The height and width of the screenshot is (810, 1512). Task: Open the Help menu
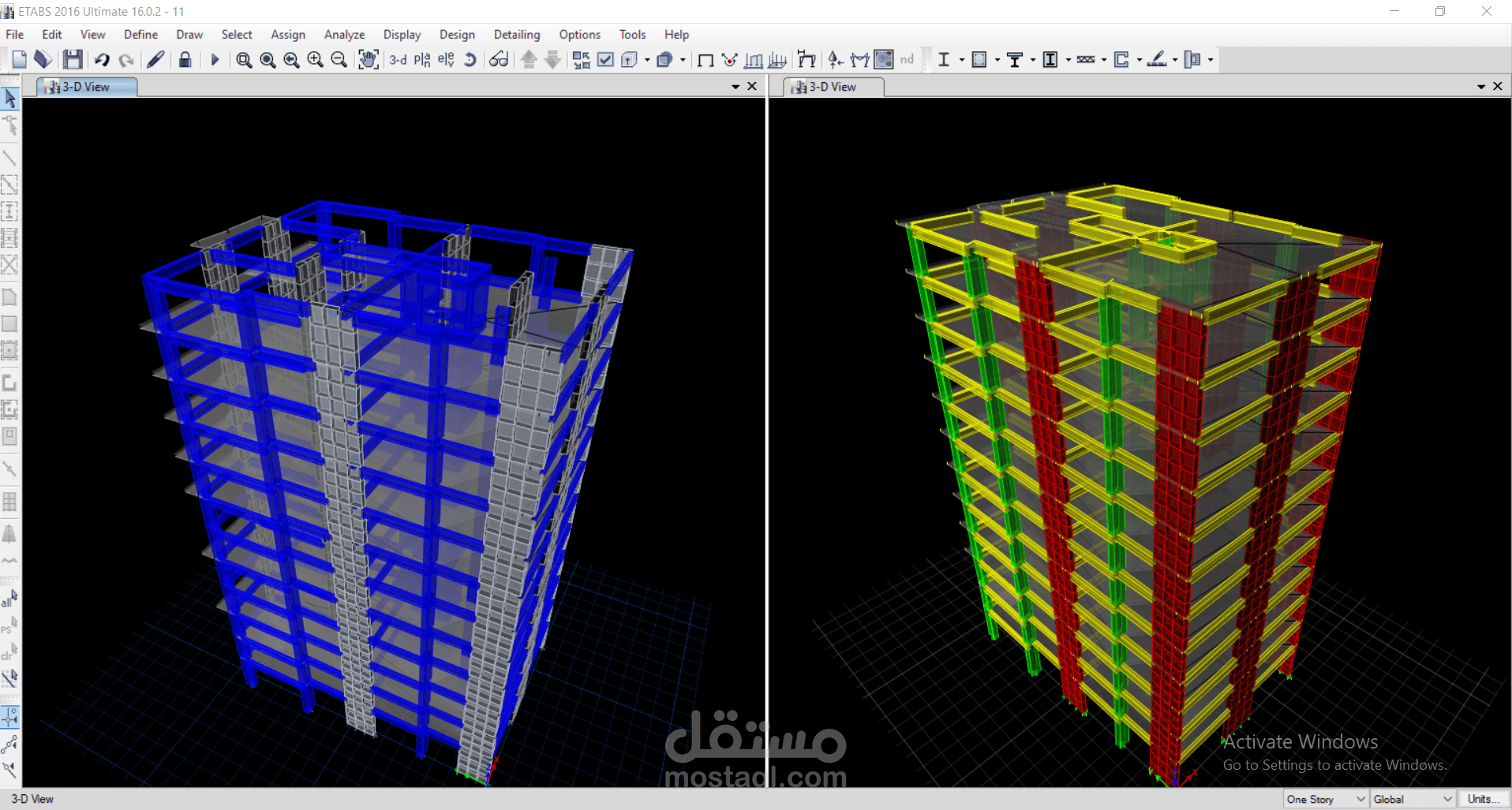[676, 35]
